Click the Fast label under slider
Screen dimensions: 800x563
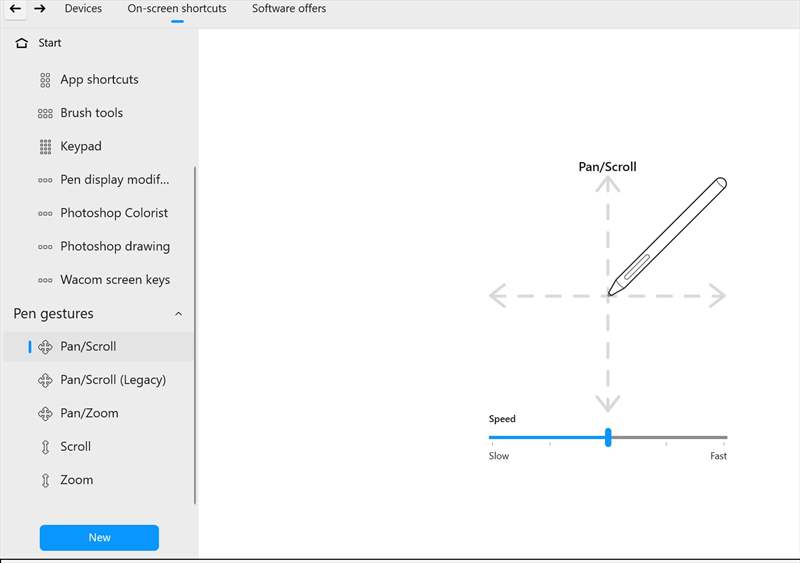pyautogui.click(x=718, y=456)
